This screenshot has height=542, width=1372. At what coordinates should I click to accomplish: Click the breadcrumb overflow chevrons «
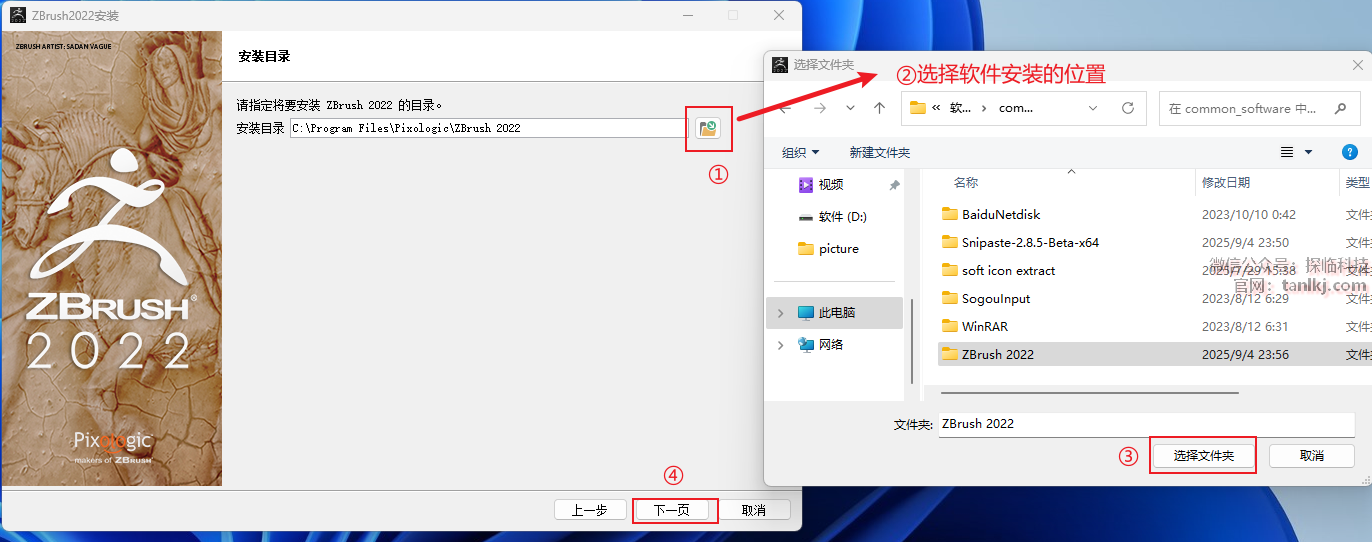[936, 108]
